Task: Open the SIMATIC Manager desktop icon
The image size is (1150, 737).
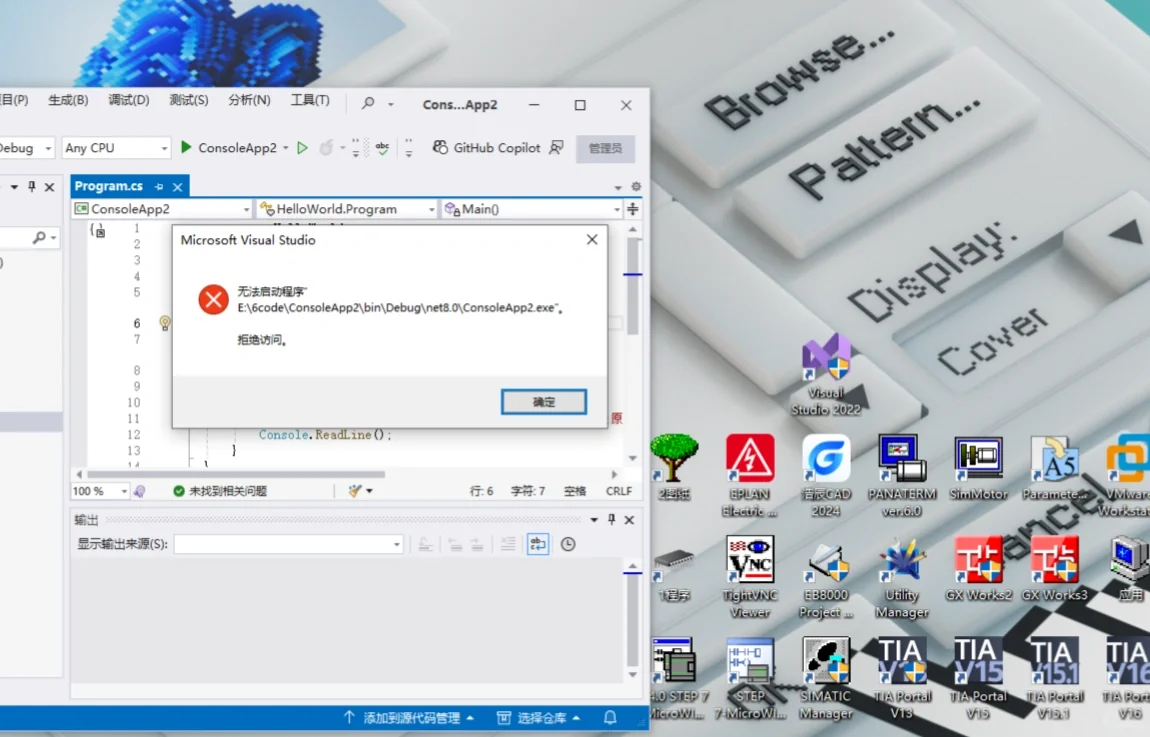Action: pyautogui.click(x=826, y=678)
